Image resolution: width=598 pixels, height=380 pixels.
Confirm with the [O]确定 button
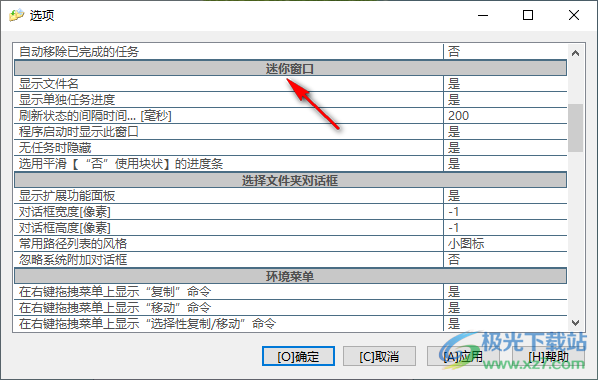pos(298,356)
